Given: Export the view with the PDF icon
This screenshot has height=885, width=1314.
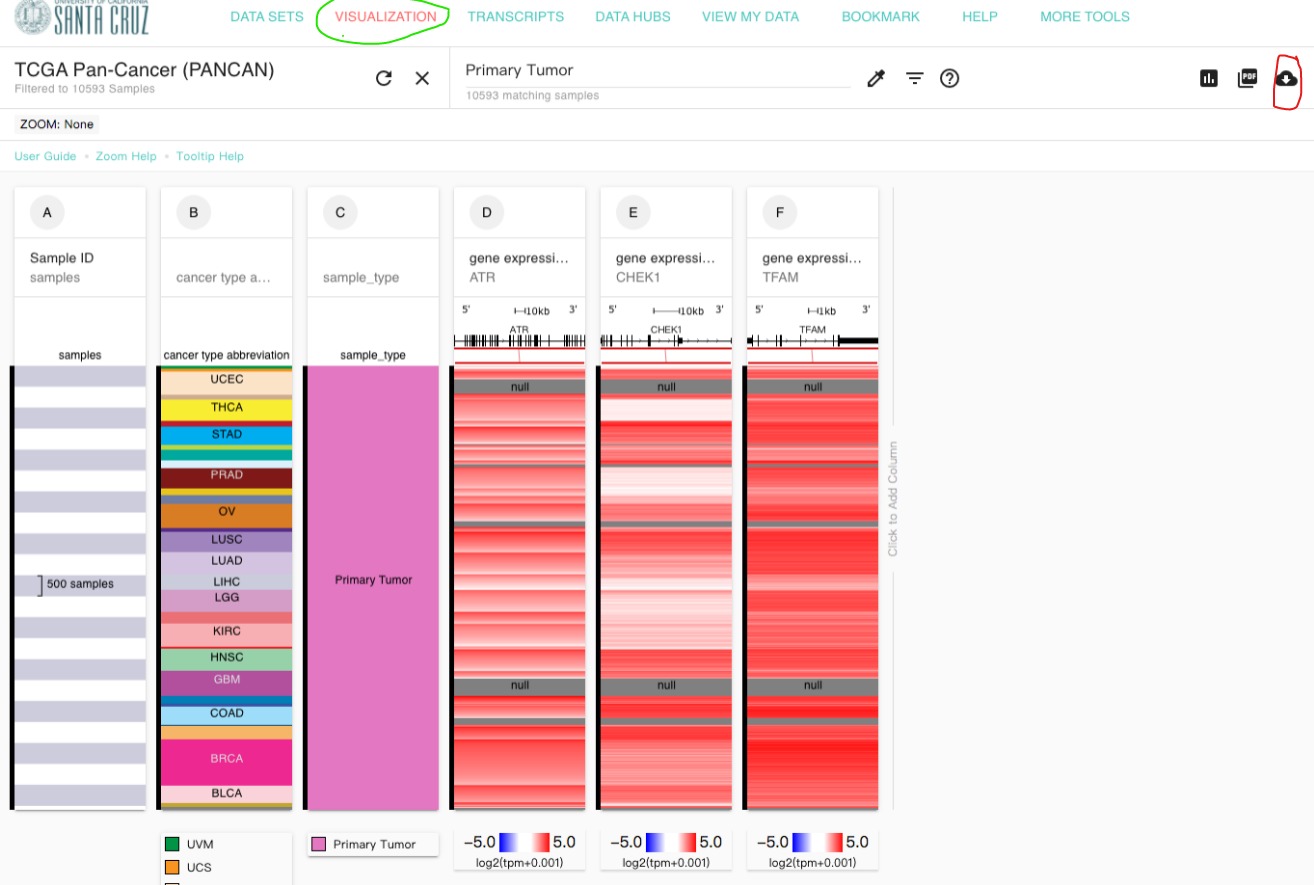Looking at the screenshot, I should pos(1247,78).
